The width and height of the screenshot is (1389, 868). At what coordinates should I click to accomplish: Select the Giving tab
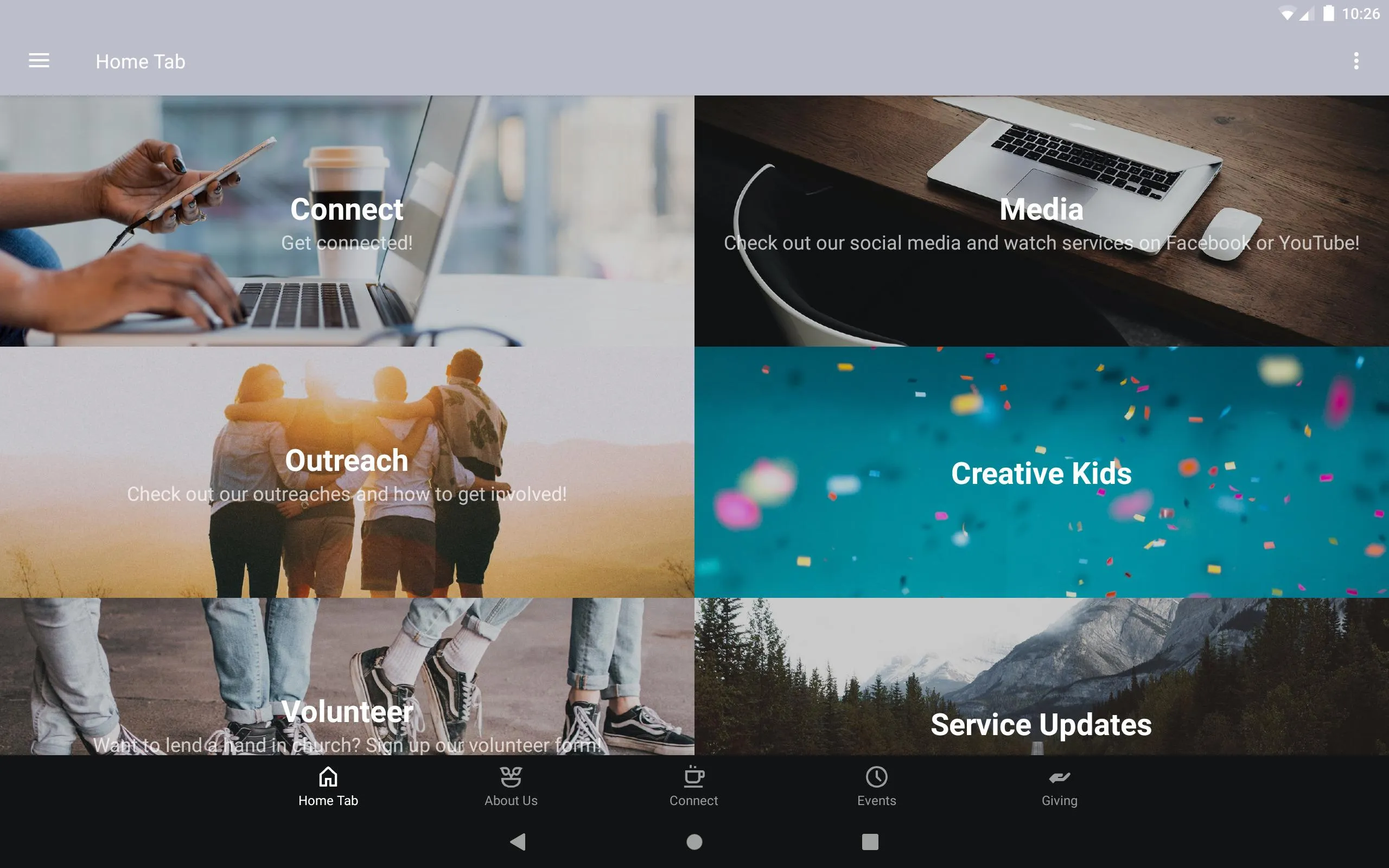(x=1058, y=787)
